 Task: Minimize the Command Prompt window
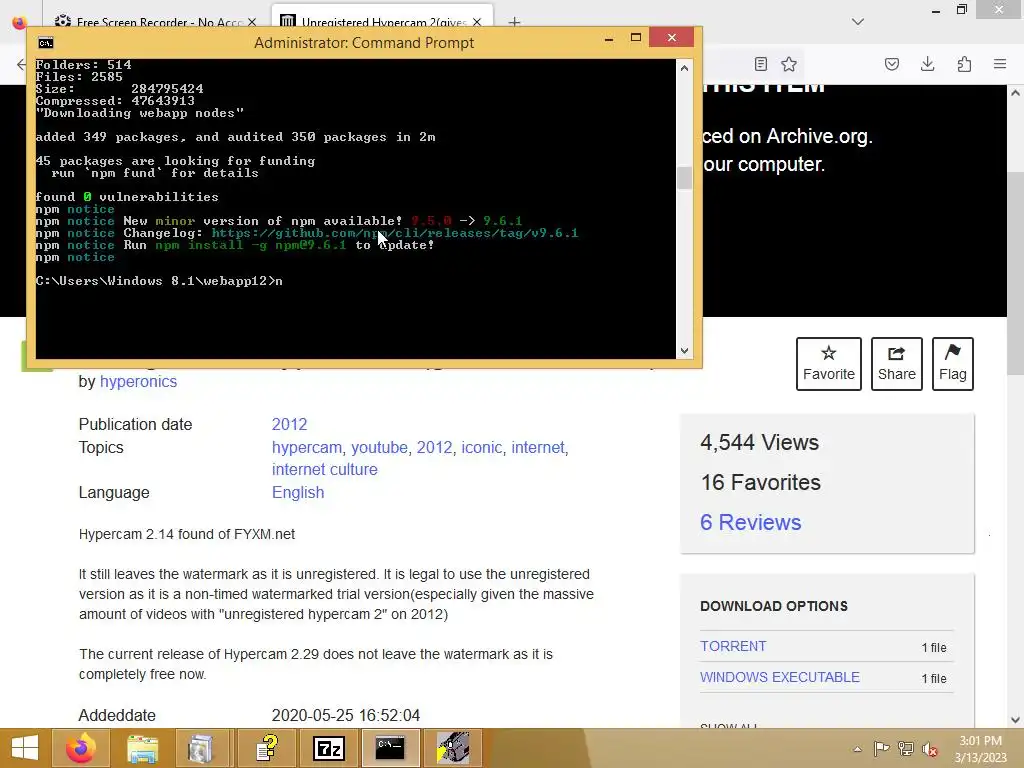(x=609, y=38)
